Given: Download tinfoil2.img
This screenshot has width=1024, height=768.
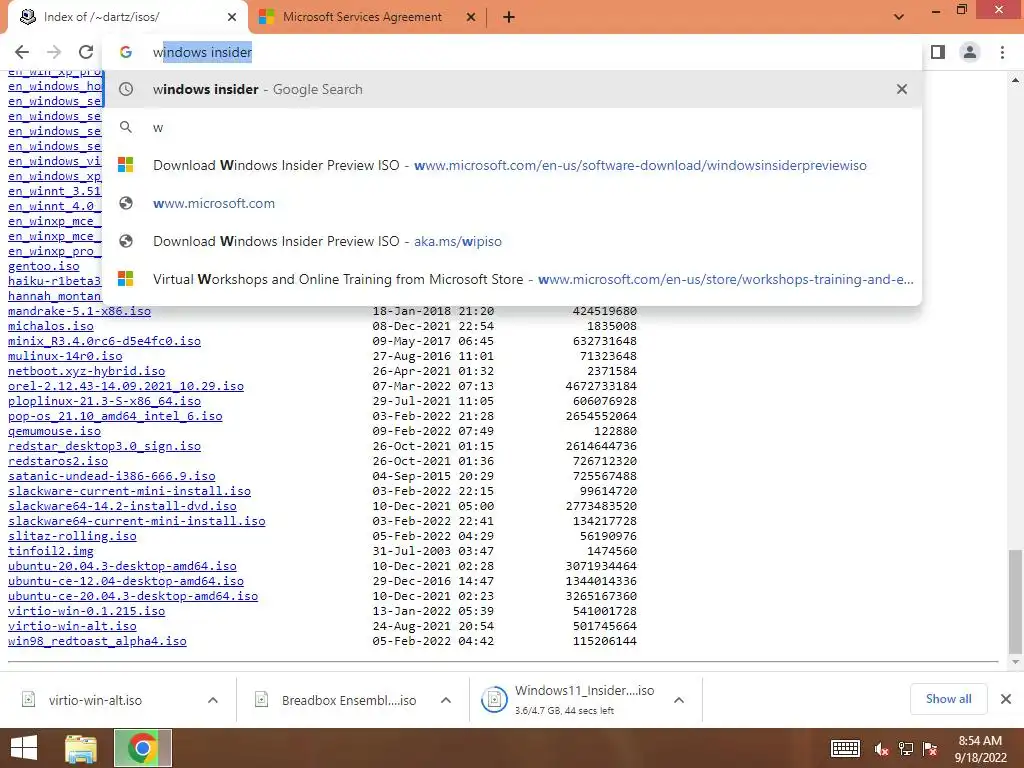Looking at the screenshot, I should click(x=51, y=551).
